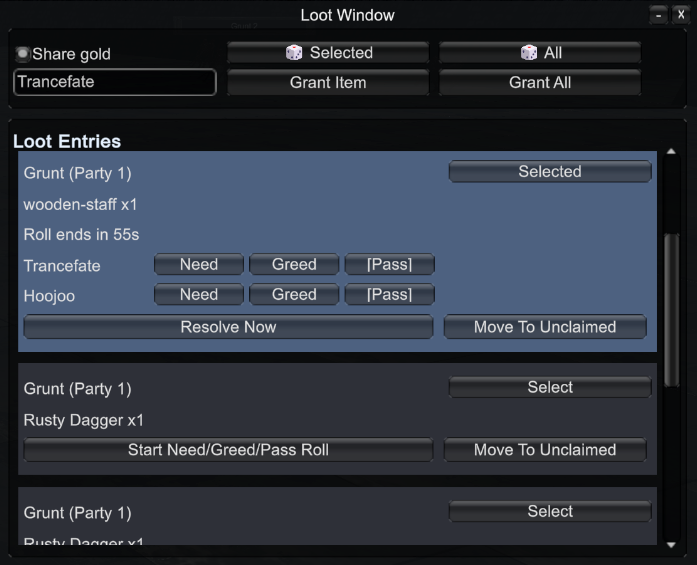Click the scrollbar down arrow
Screen dimensions: 697x565
click(x=671, y=545)
